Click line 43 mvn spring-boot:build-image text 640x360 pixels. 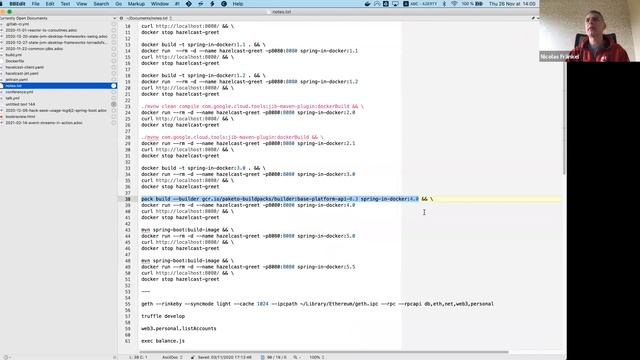(187, 230)
